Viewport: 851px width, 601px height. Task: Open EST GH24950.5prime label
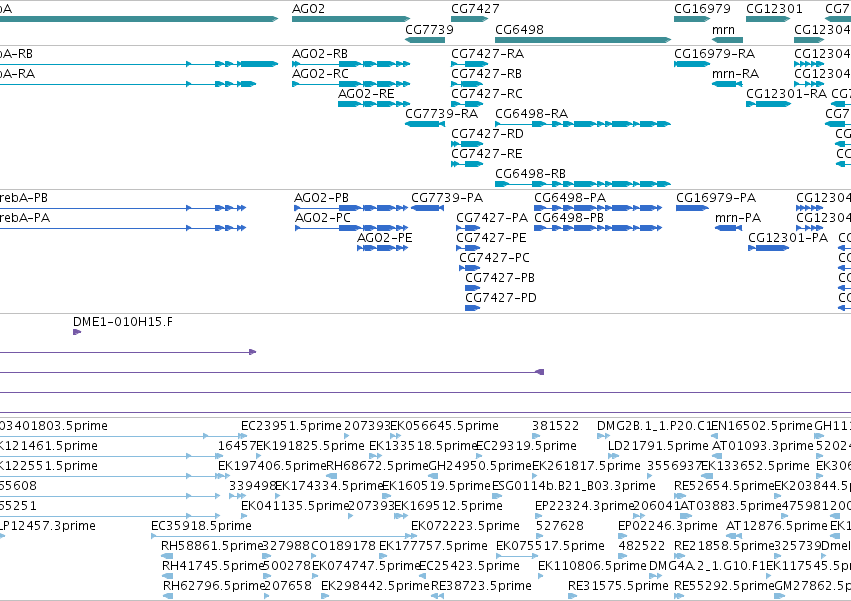pyautogui.click(x=480, y=466)
